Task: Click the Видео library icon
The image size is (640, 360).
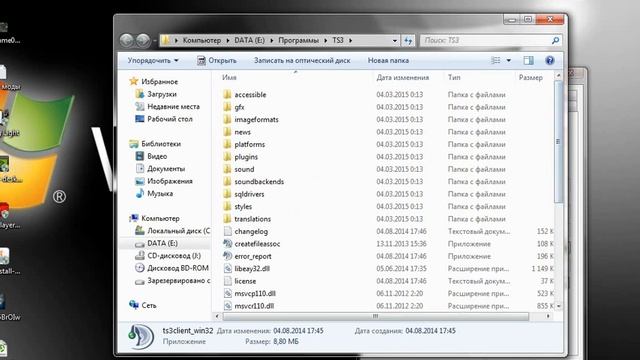Action: [140, 156]
